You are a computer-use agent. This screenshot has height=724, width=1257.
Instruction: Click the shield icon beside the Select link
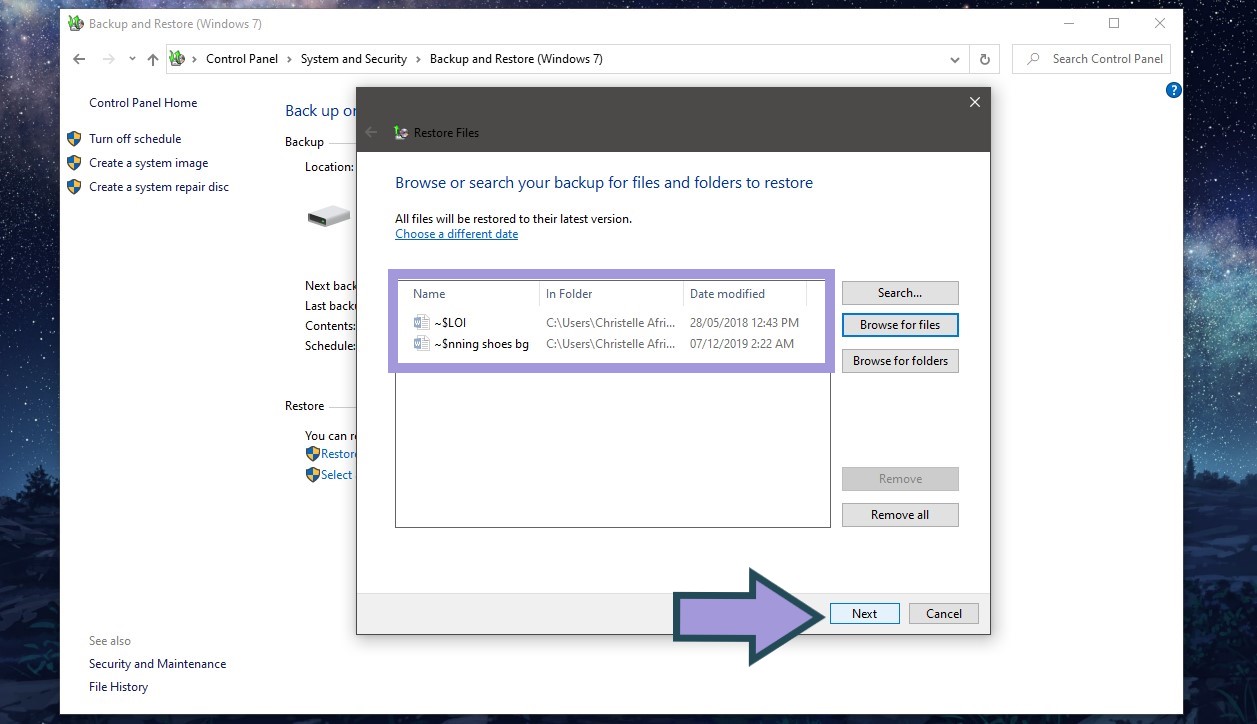[313, 475]
